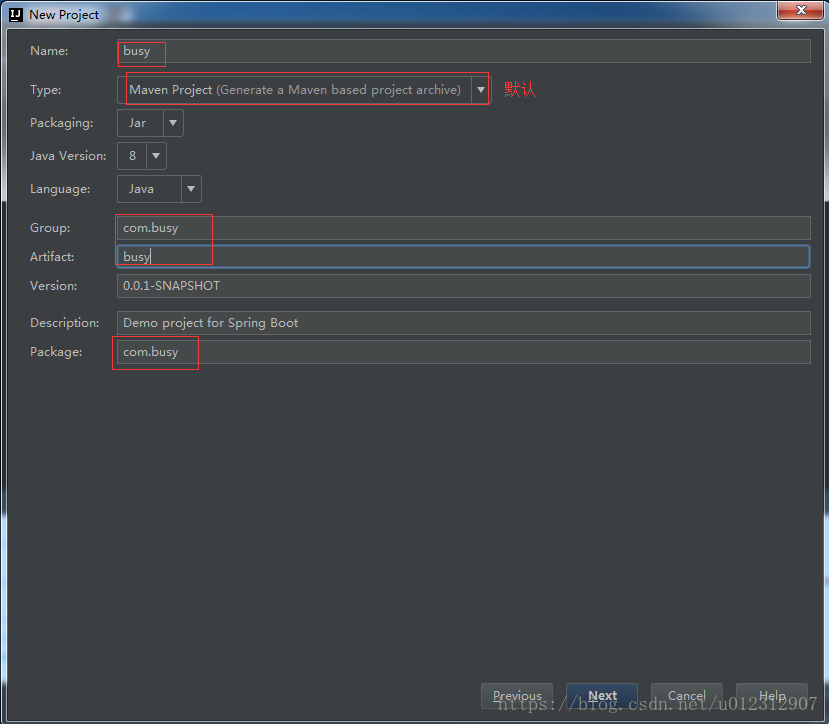
Task: Click the Group input field
Action: coord(463,228)
